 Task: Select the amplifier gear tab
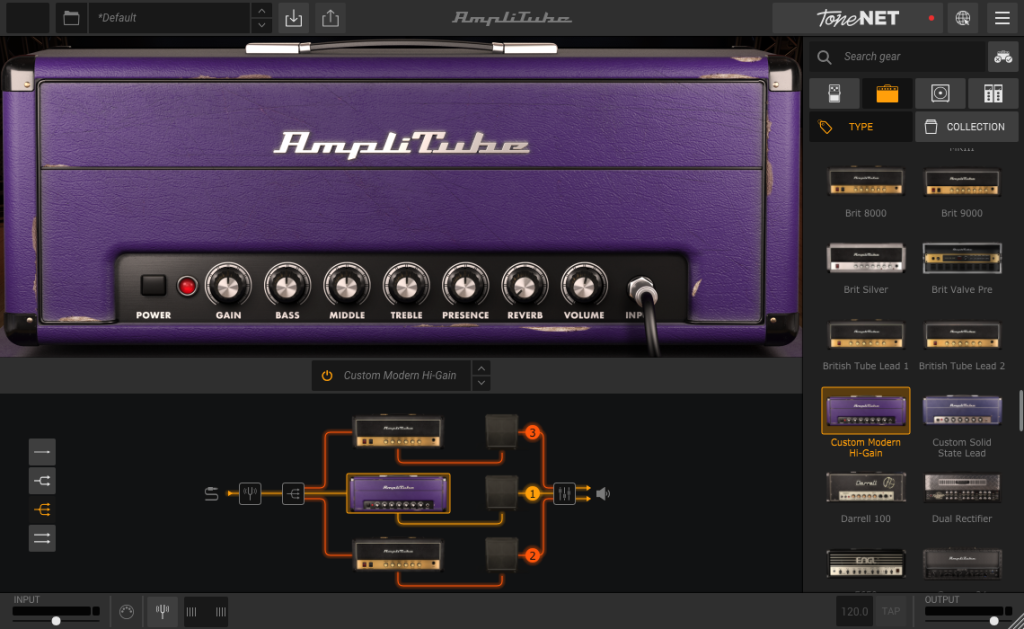887,93
